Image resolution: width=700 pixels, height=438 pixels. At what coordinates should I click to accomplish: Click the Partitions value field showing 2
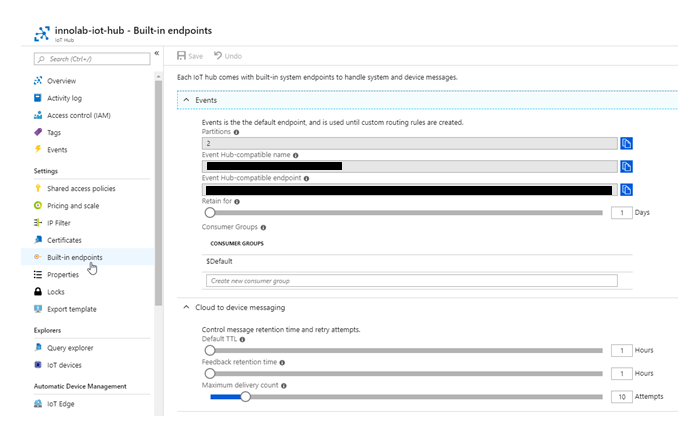point(410,143)
